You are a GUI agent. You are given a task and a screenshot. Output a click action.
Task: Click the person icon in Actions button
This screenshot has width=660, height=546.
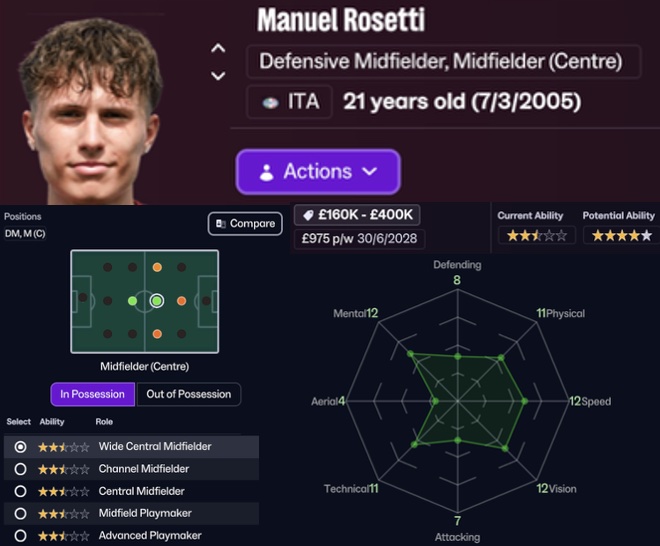266,172
